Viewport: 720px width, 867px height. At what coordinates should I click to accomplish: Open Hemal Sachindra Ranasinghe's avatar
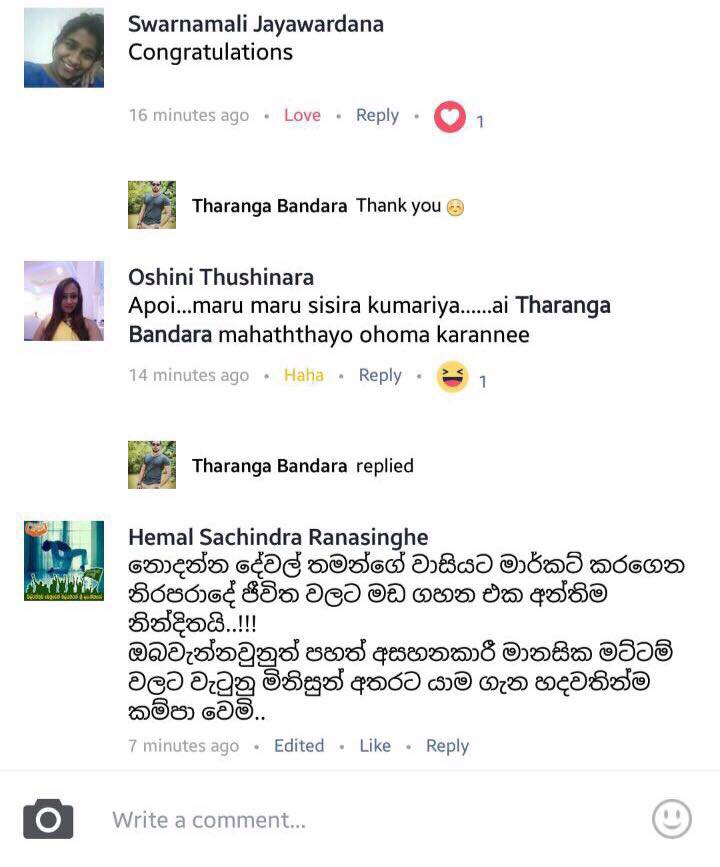click(64, 561)
